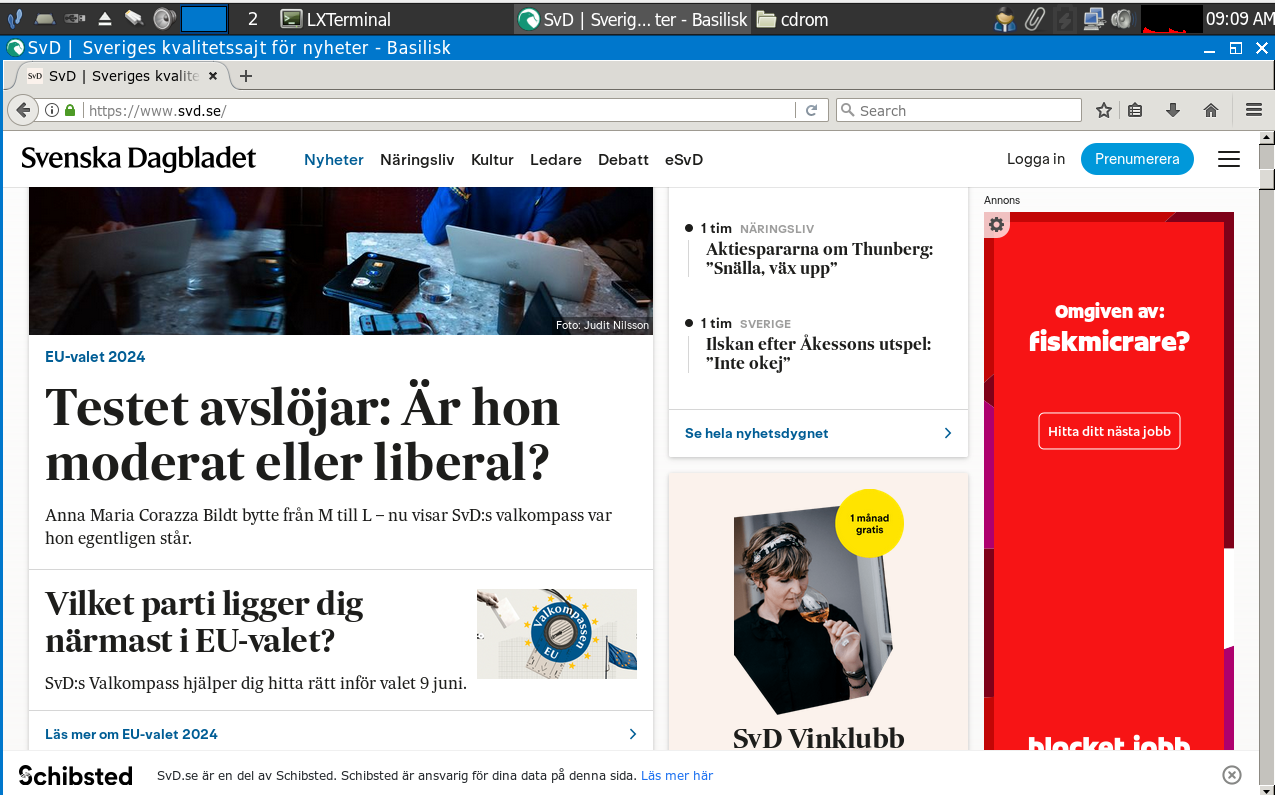Go to browser home page icon
This screenshot has height=795, width=1275.
pyautogui.click(x=1211, y=111)
